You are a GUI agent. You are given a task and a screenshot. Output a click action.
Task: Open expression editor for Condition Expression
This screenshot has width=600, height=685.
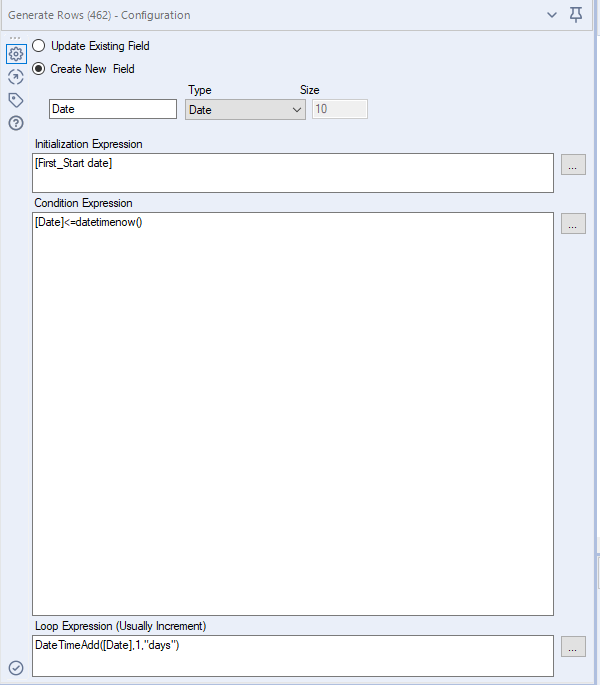coord(573,224)
